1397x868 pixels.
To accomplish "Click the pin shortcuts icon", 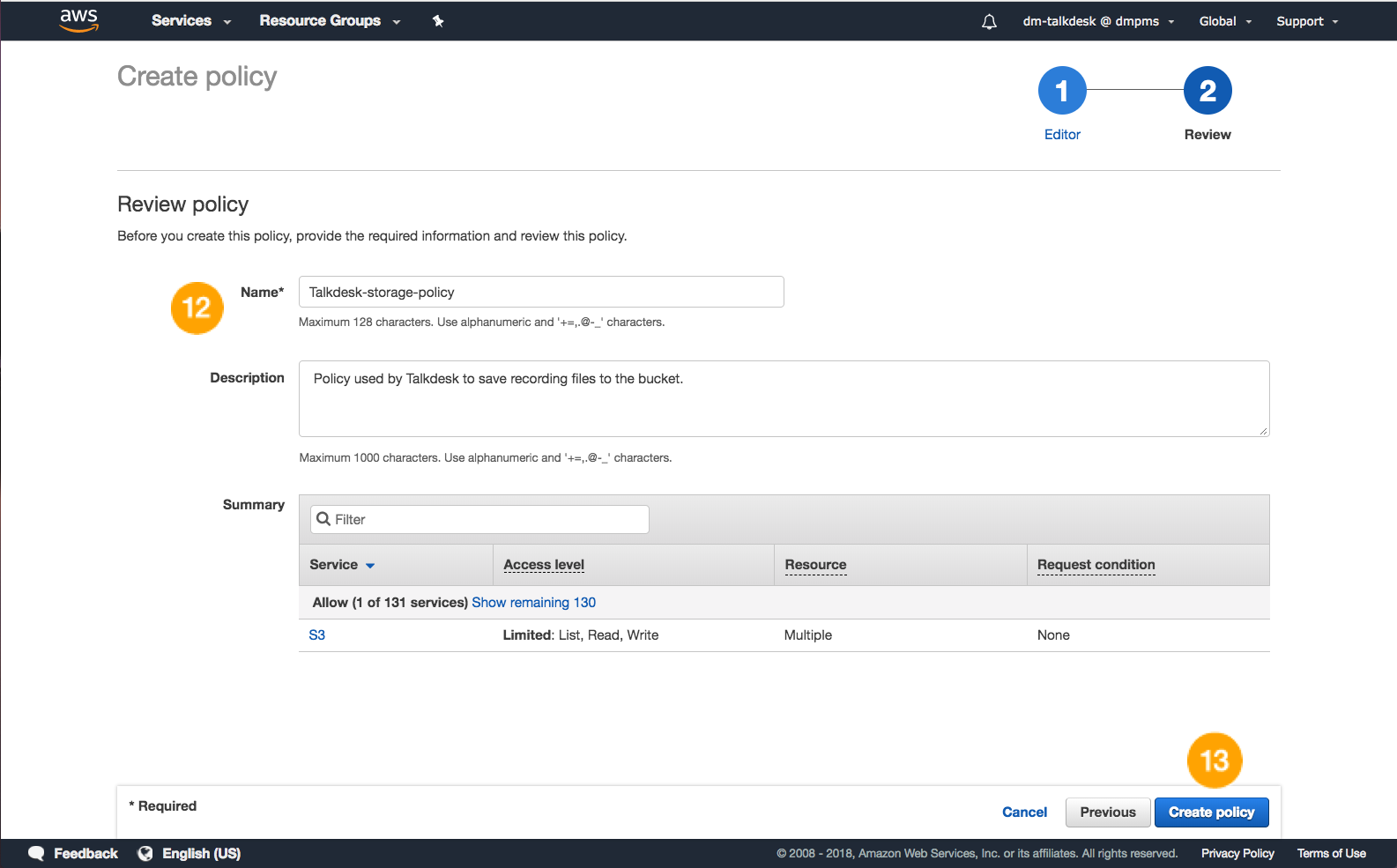I will click(x=438, y=21).
